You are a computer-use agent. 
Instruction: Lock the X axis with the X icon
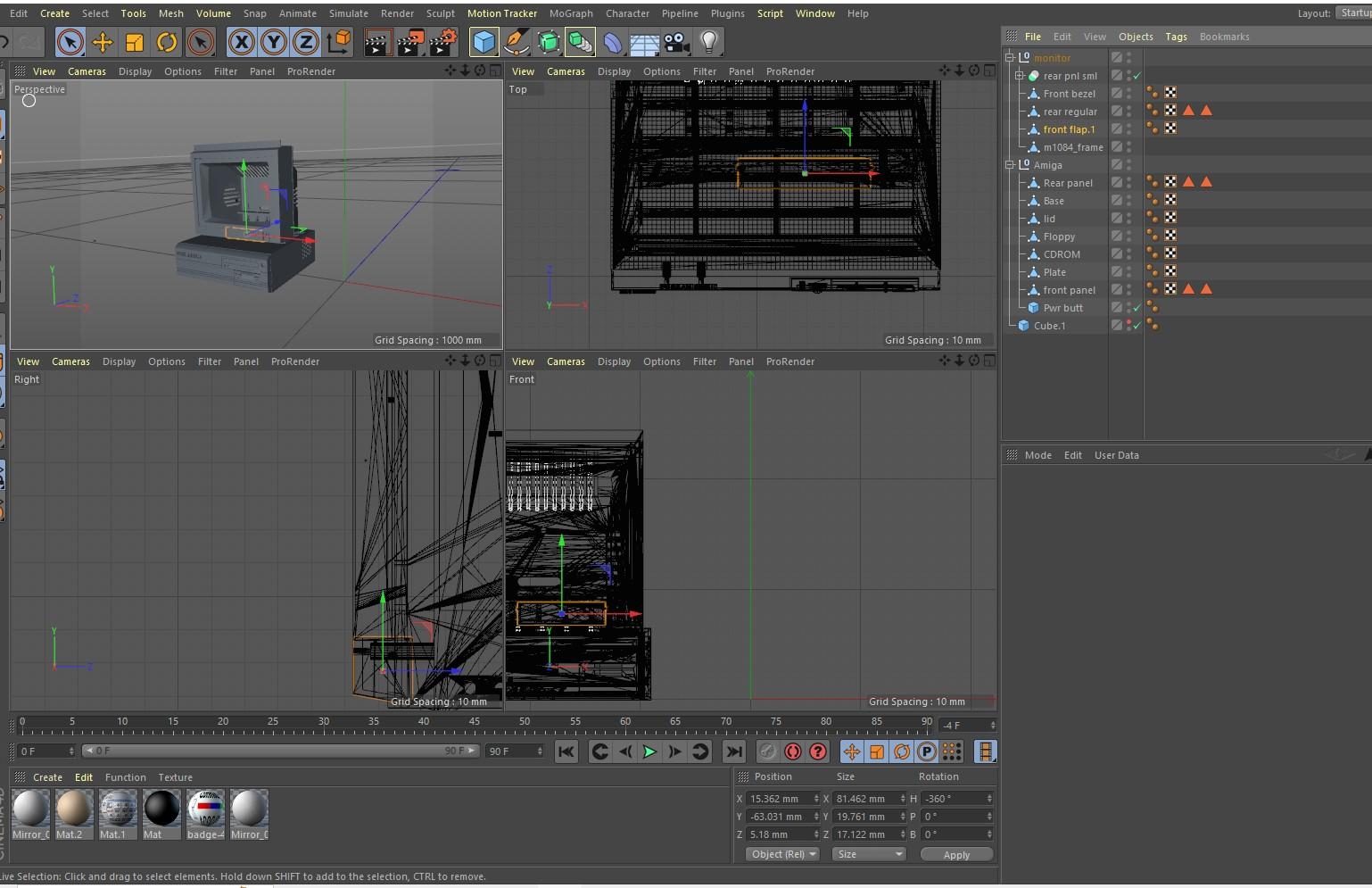coord(241,41)
